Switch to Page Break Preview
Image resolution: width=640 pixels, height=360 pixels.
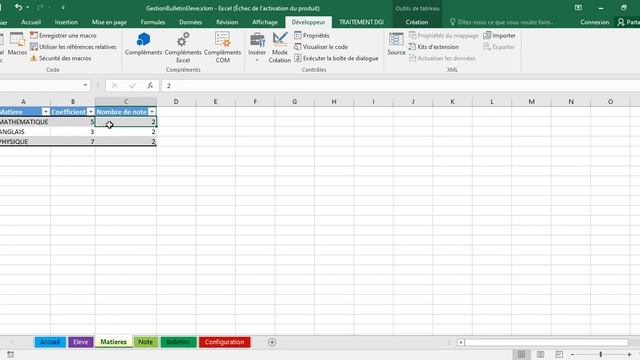coord(559,354)
